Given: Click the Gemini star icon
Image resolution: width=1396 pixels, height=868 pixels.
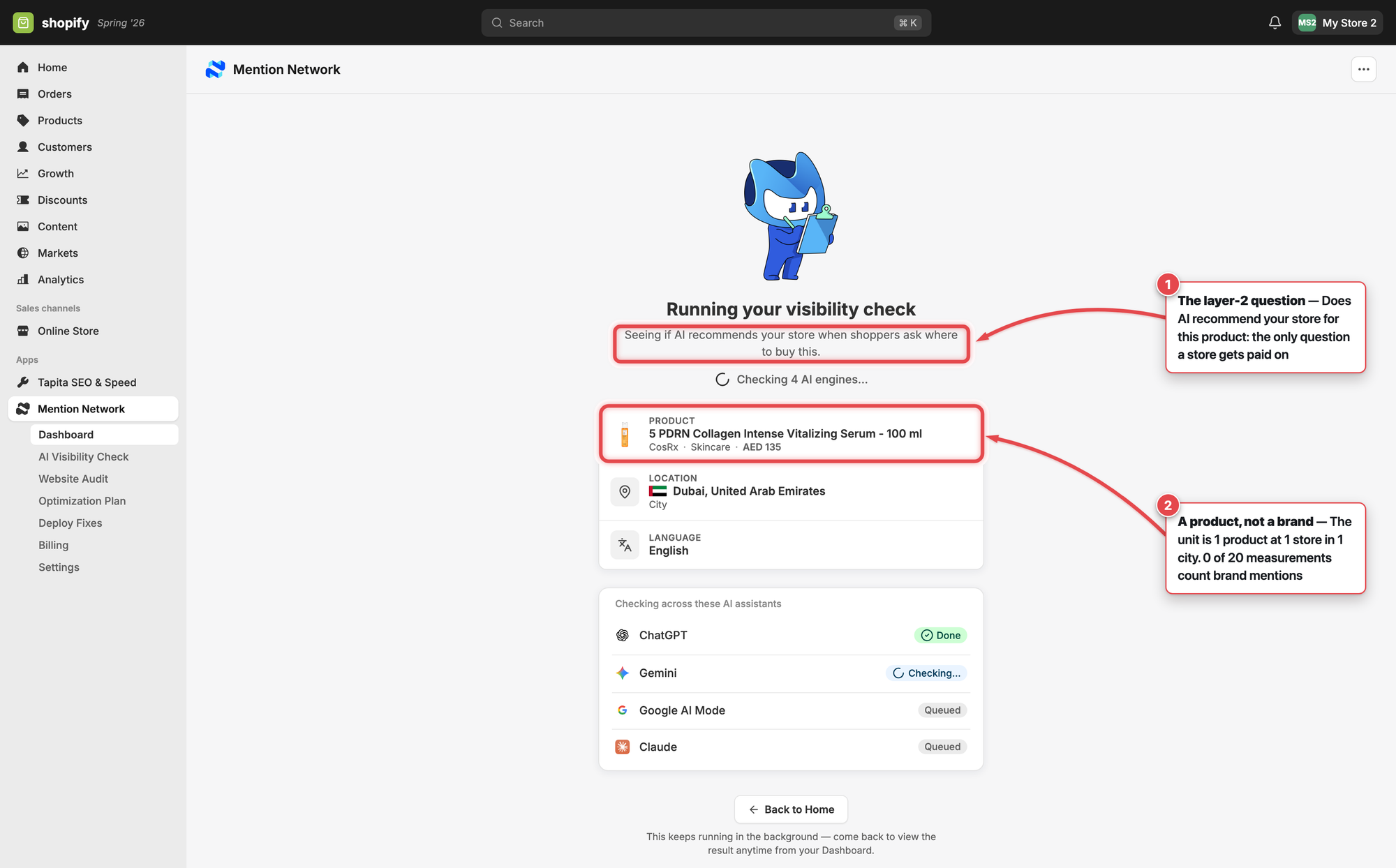Looking at the screenshot, I should coord(623,673).
